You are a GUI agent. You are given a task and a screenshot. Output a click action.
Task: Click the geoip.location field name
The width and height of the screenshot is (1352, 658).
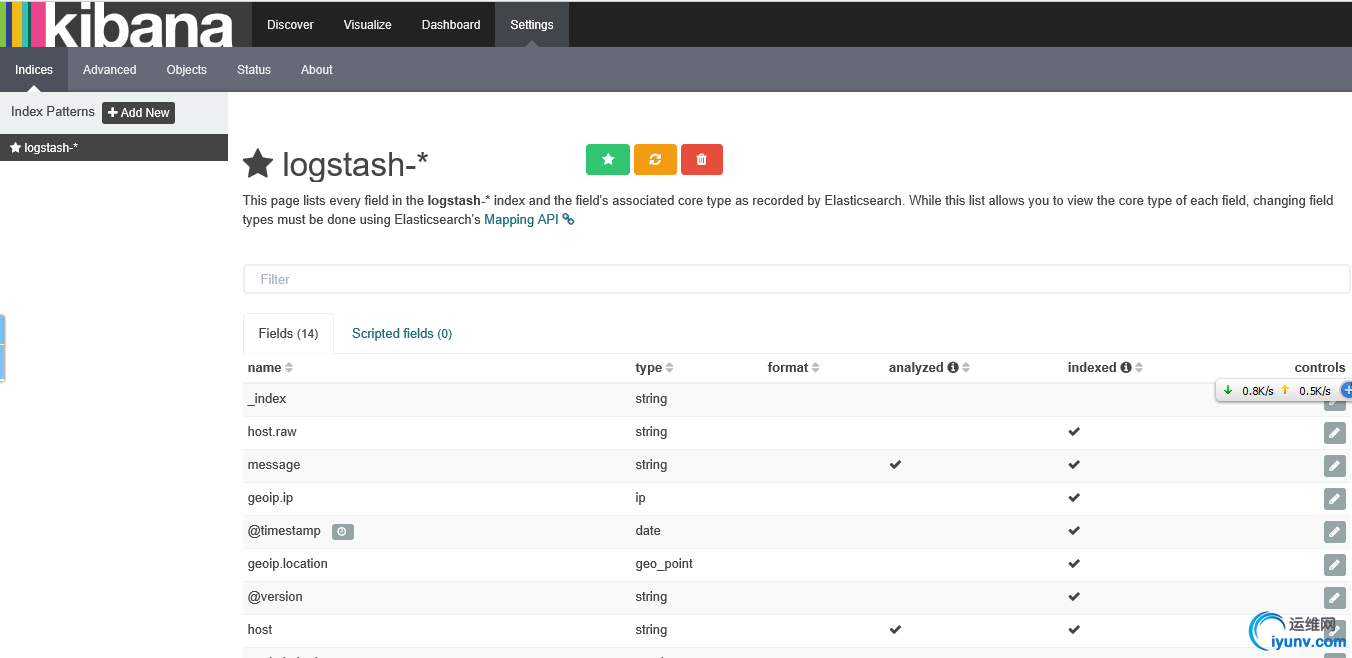288,564
